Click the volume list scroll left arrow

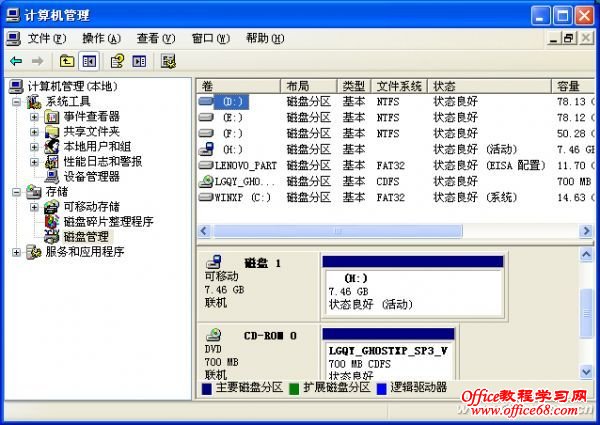pos(204,231)
